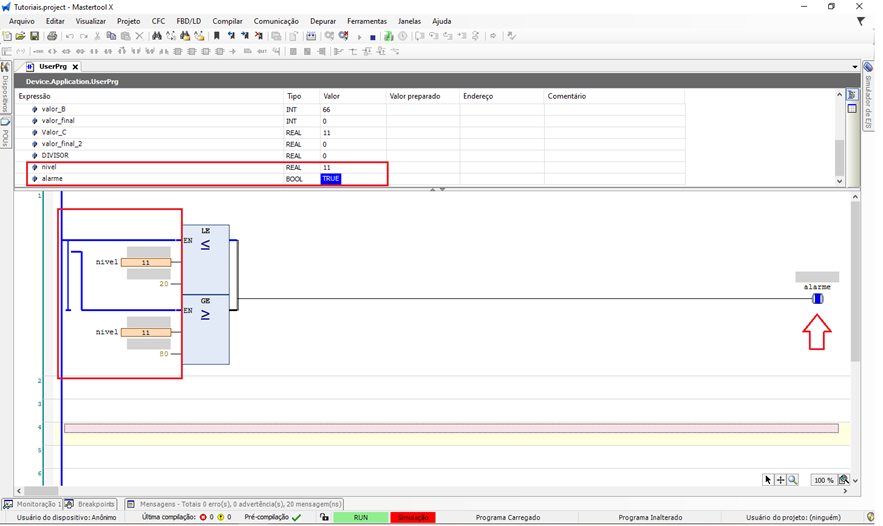883x526 pixels.
Task: Select the arrow pointer tool
Action: [768, 480]
